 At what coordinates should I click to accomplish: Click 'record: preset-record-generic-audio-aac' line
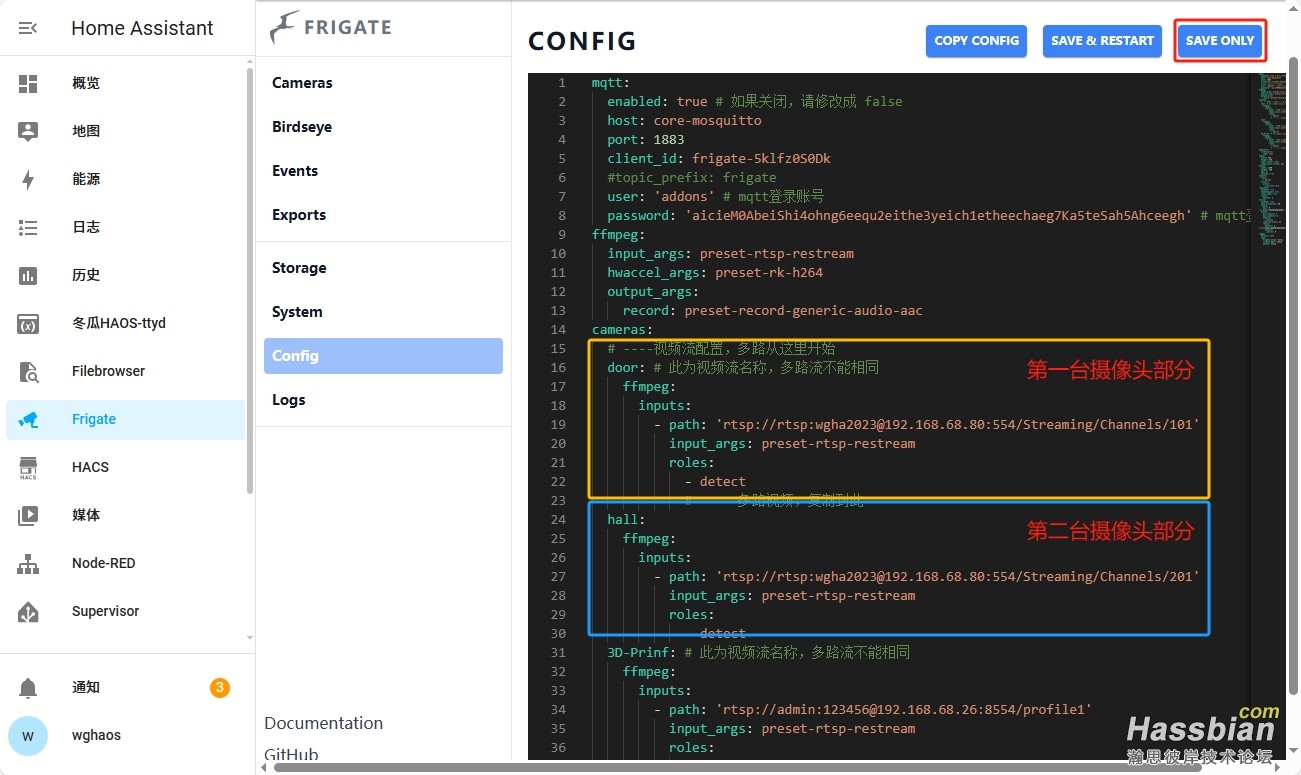[x=772, y=311]
